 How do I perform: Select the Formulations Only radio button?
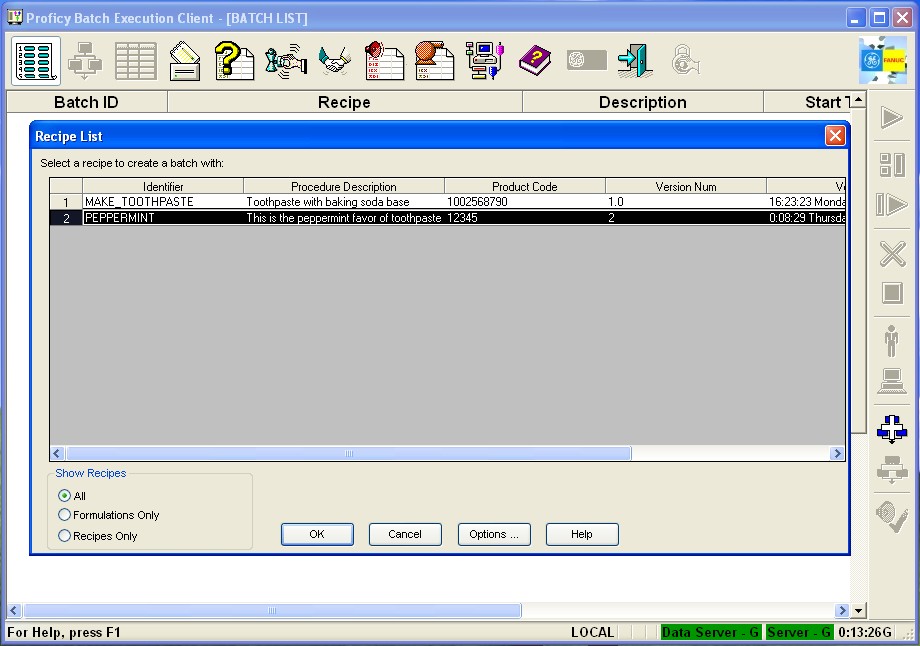[x=64, y=515]
